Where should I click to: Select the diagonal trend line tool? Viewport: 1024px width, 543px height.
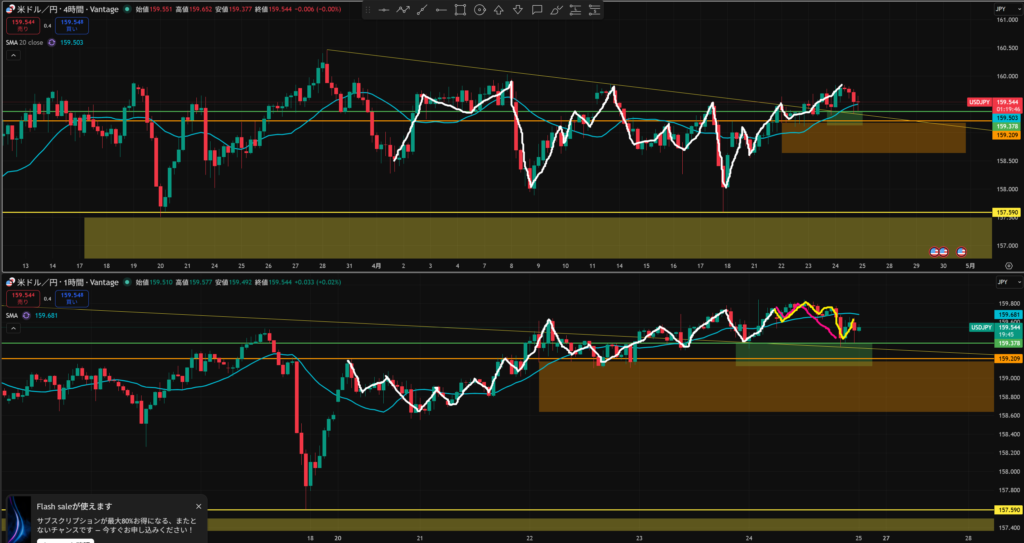tap(422, 10)
